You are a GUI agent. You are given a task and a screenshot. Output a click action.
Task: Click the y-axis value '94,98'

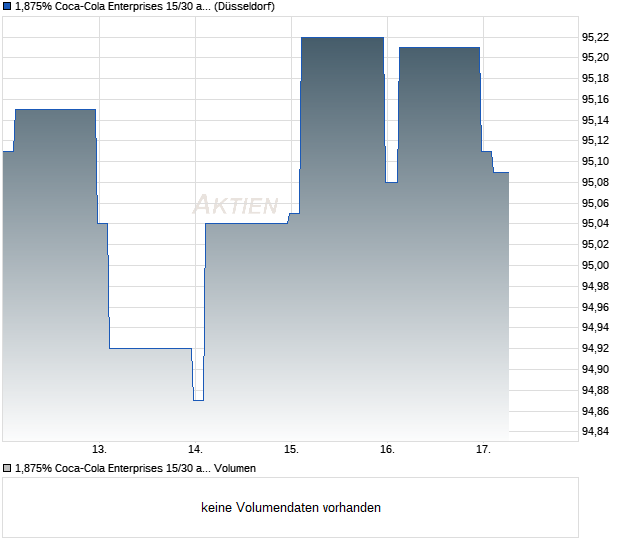click(595, 286)
